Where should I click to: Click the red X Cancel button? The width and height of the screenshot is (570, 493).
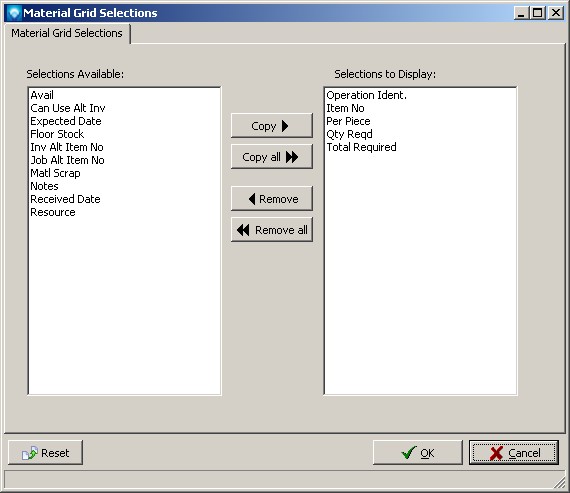click(514, 453)
